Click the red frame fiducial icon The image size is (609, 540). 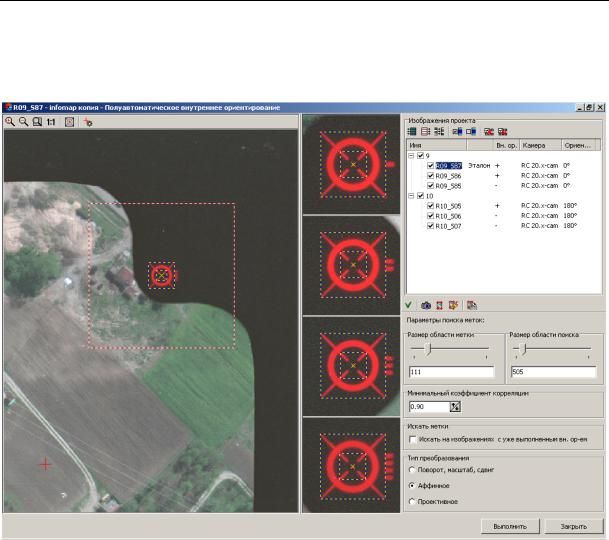(439, 305)
